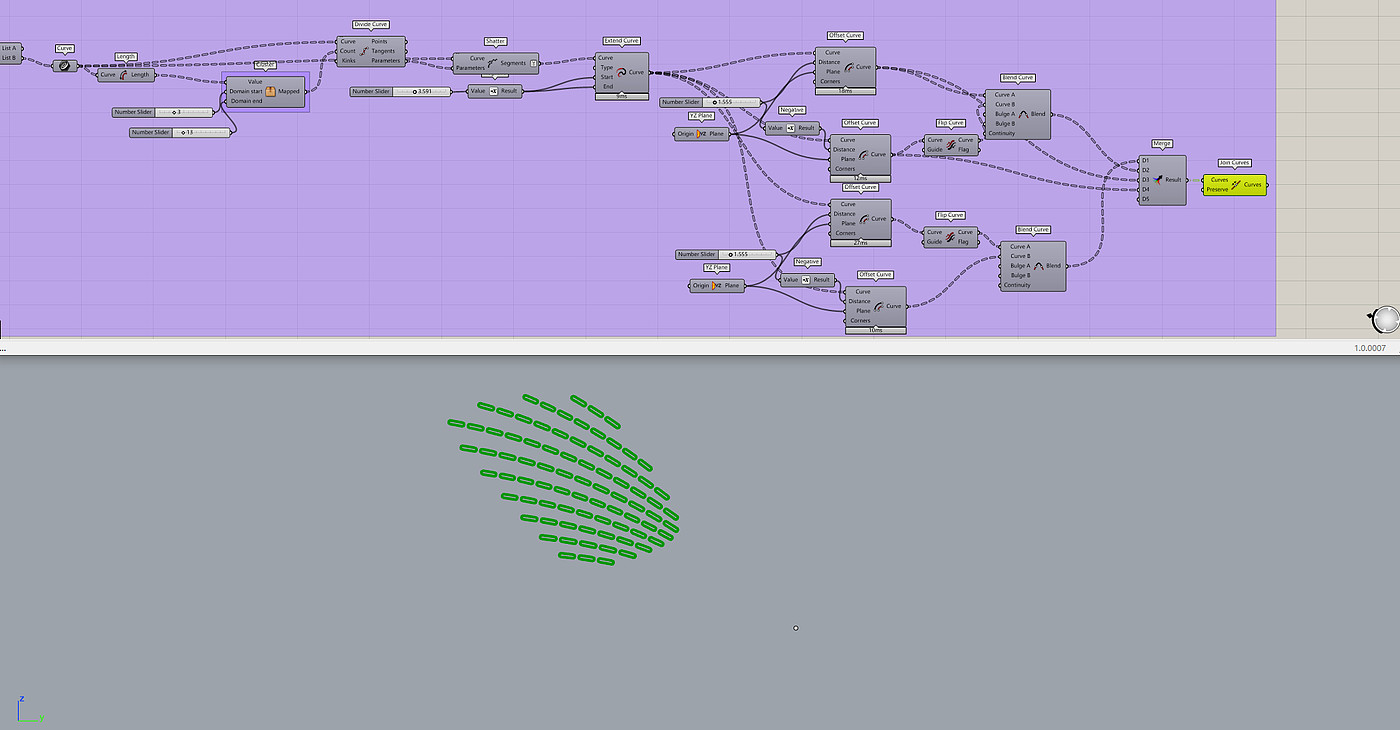Click the Divide Curve name label
Viewport: 1400px width, 730px height.
(x=371, y=24)
